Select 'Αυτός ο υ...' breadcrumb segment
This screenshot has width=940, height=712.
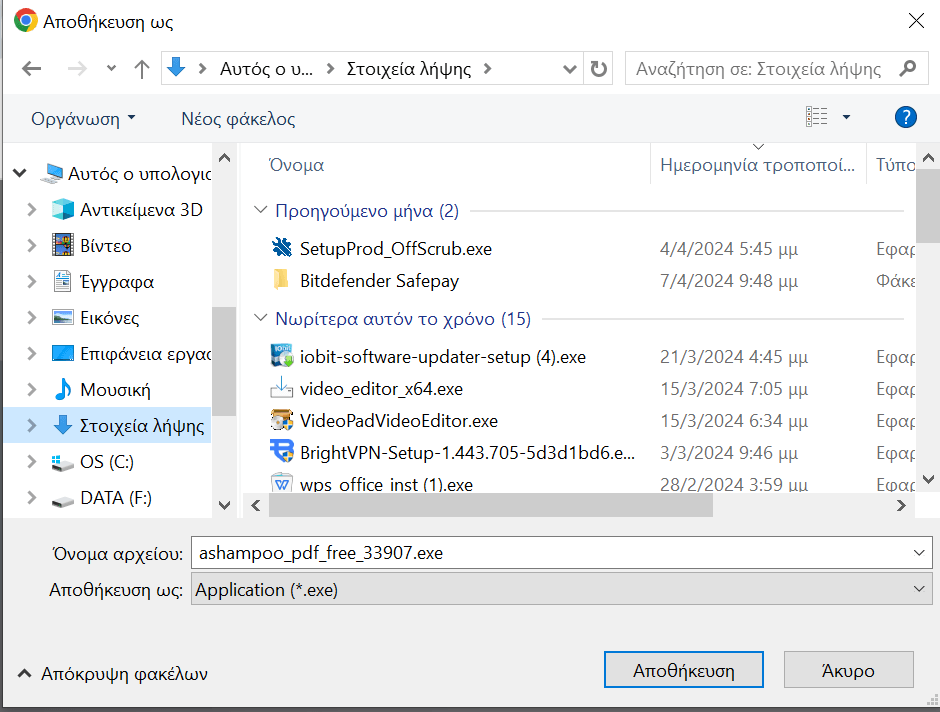pos(266,69)
